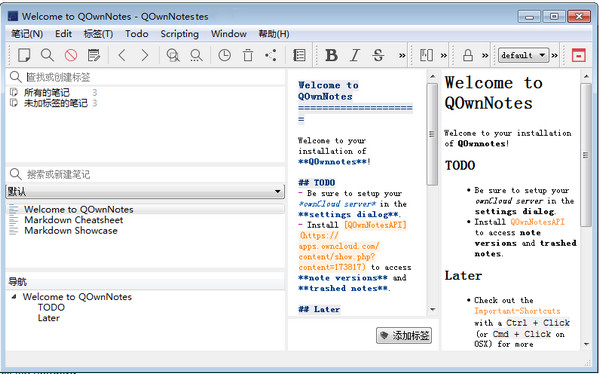Select the Markdown Cheatsheet note
600x374 pixels.
click(x=73, y=220)
